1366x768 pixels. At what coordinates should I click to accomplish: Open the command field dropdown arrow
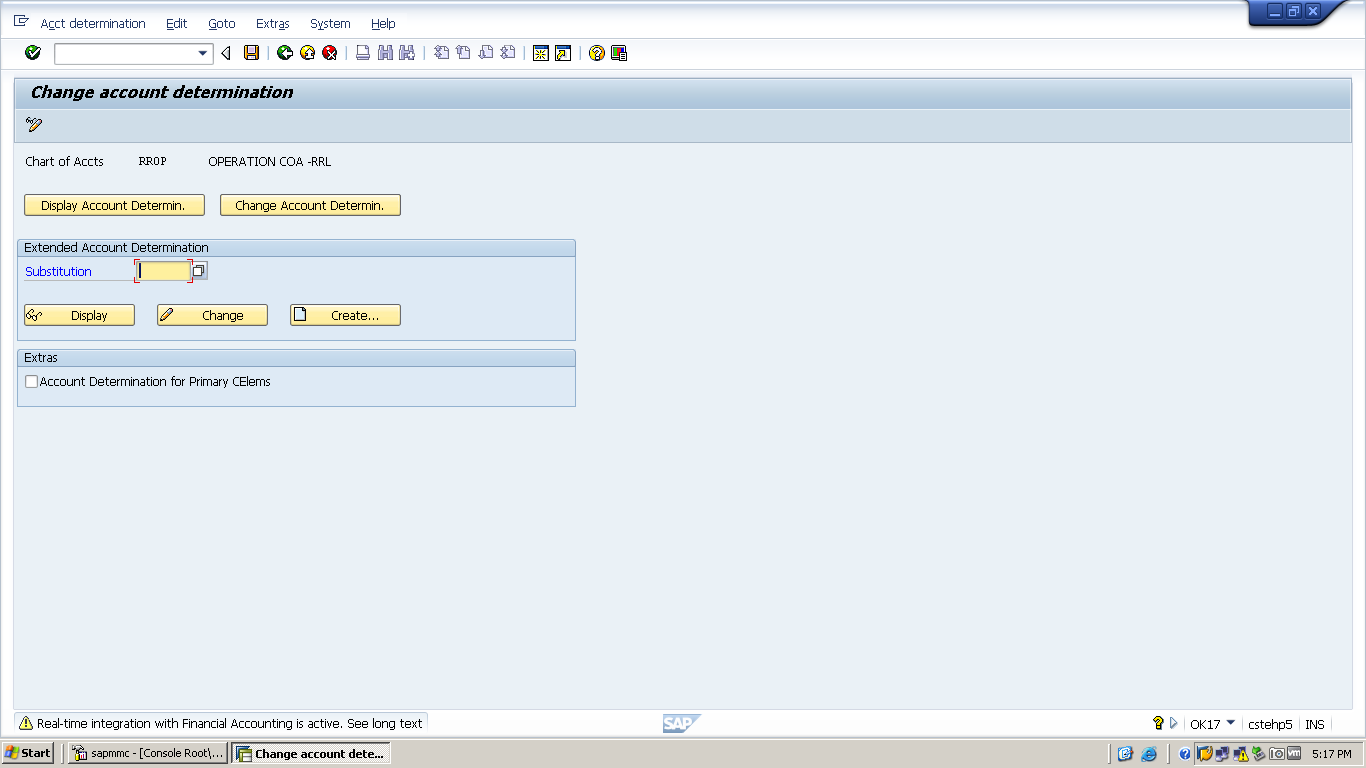(203, 53)
